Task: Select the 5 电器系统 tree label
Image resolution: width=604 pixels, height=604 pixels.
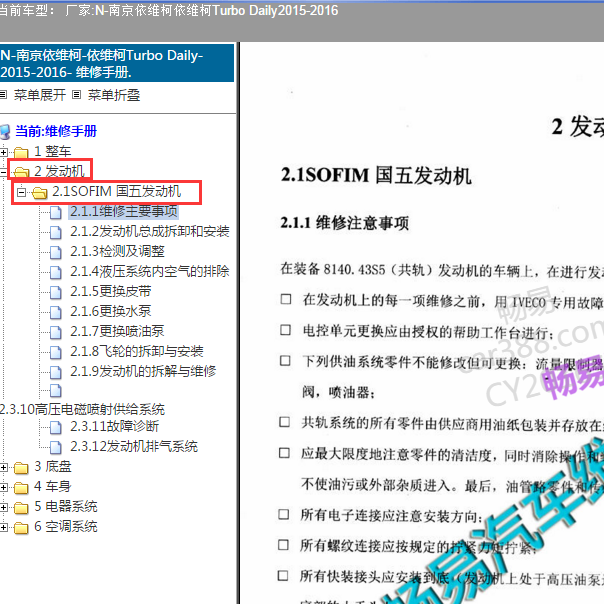Action: [66, 507]
